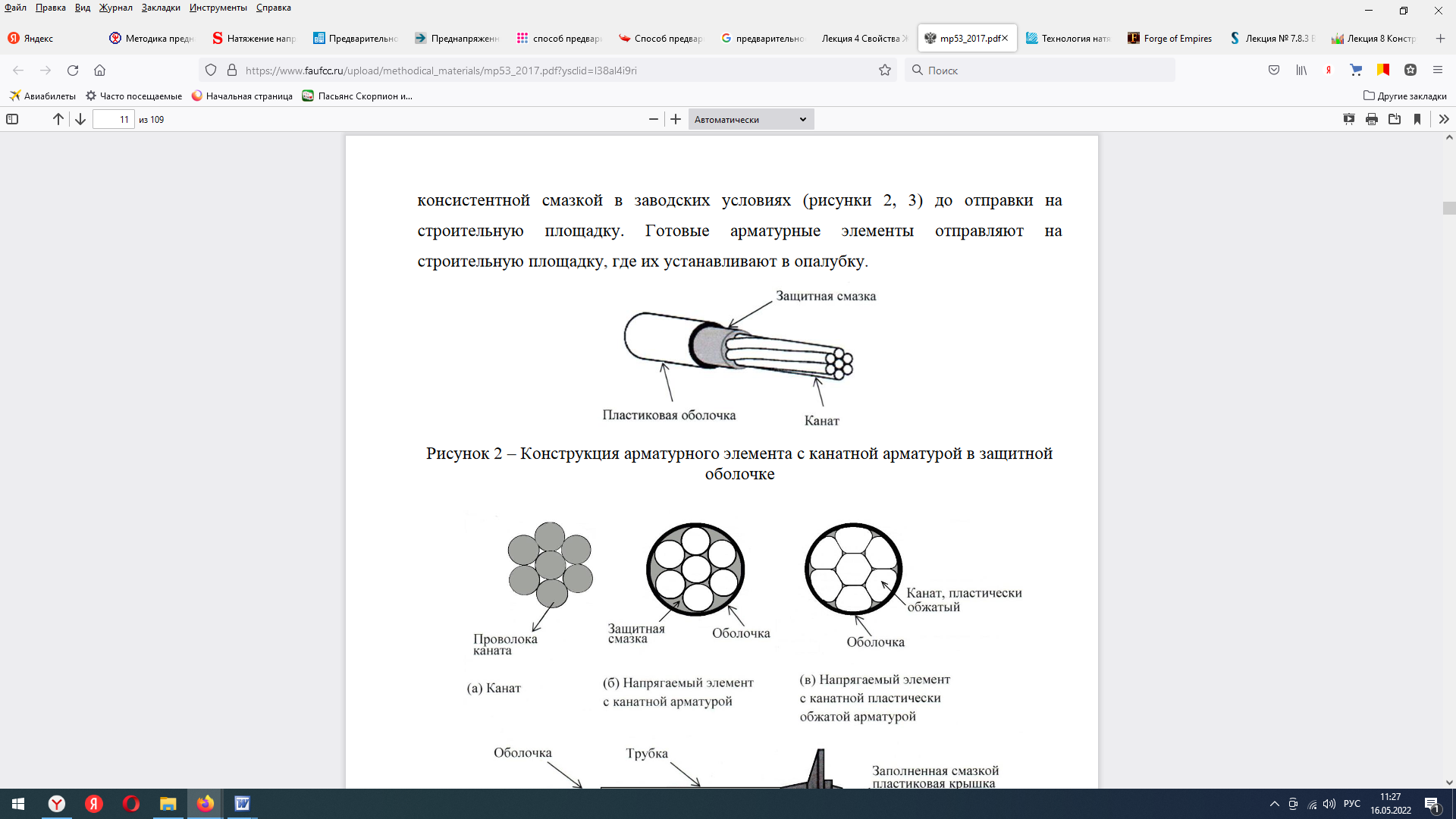The height and width of the screenshot is (819, 1456).
Task: Open Yandex Browser from taskbar
Action: tap(57, 804)
